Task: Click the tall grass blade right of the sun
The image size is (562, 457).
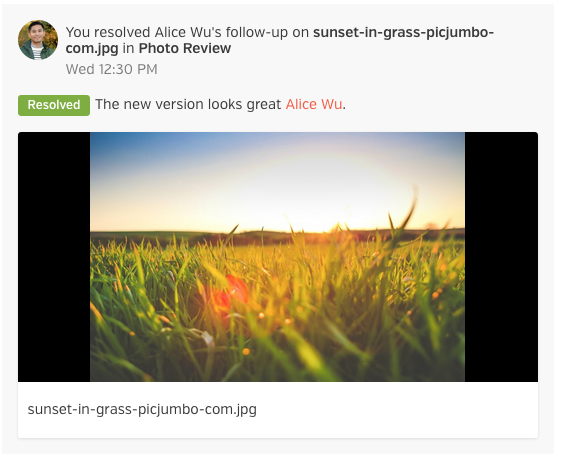Action: [x=409, y=213]
